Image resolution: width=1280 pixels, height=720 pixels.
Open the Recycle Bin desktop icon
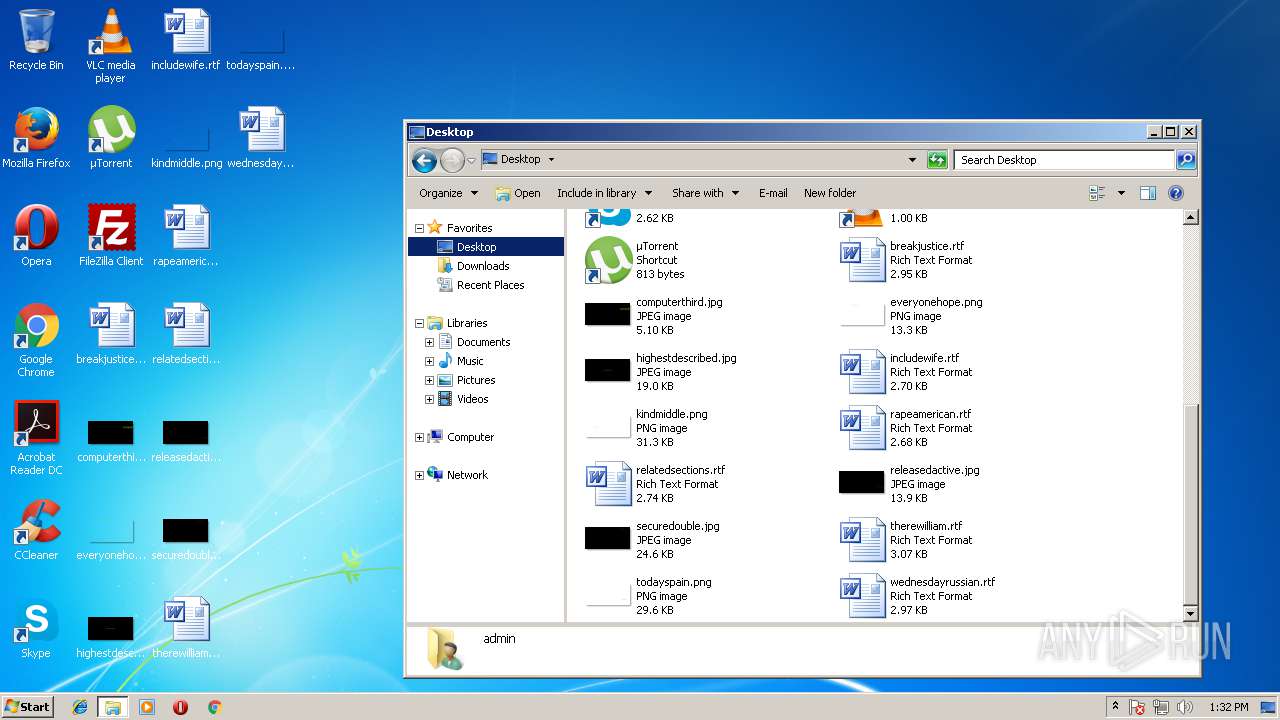coord(36,40)
